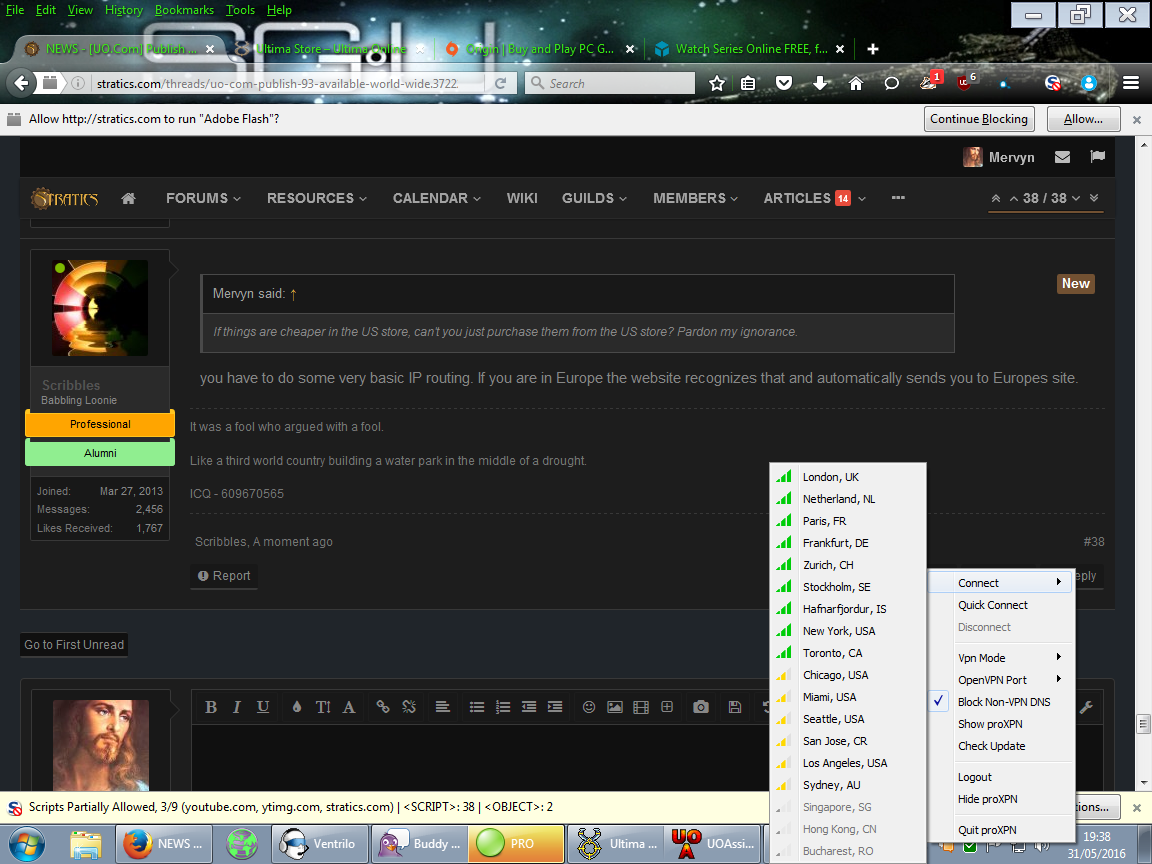This screenshot has width=1152, height=864.
Task: Click Go to First Unread
Action: pos(74,644)
